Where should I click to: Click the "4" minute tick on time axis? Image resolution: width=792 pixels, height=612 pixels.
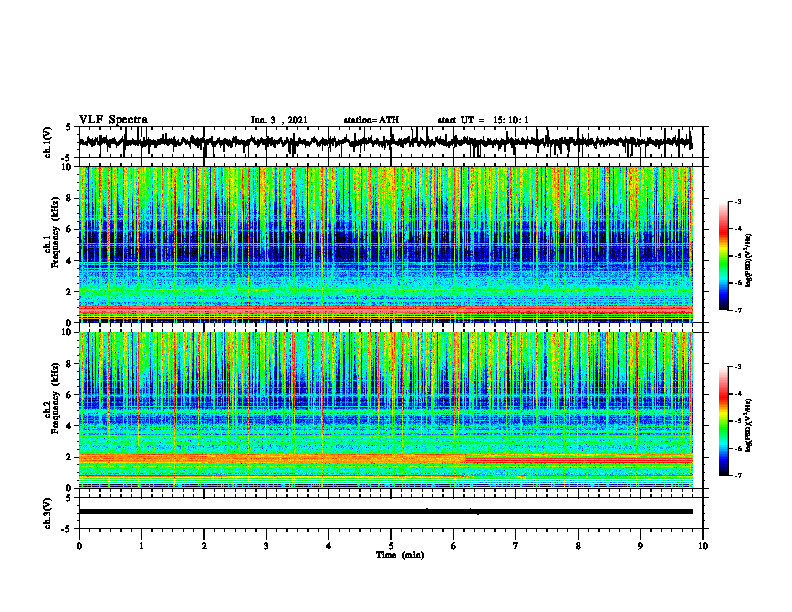point(329,546)
